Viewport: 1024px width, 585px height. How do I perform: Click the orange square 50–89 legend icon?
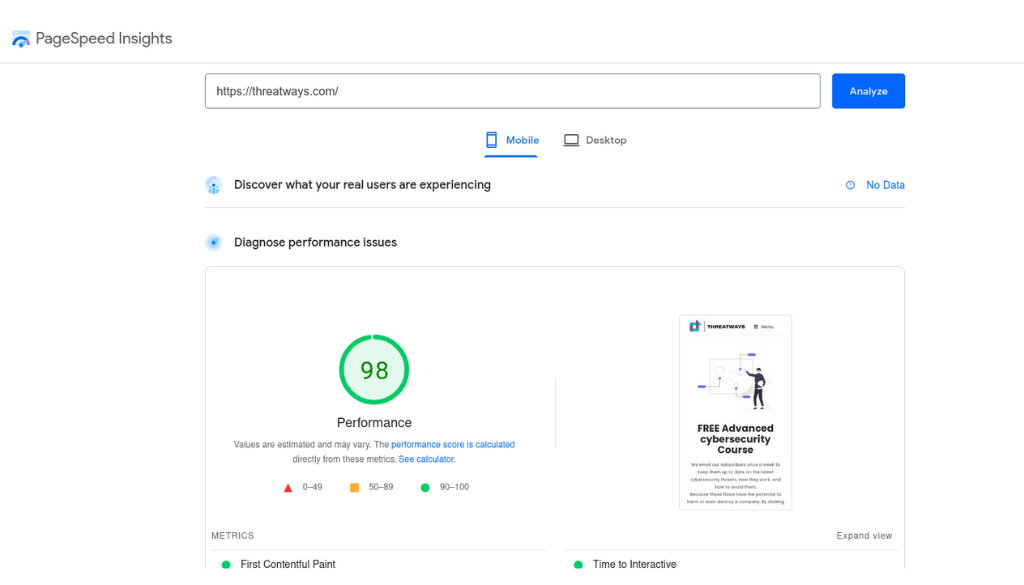[355, 488]
